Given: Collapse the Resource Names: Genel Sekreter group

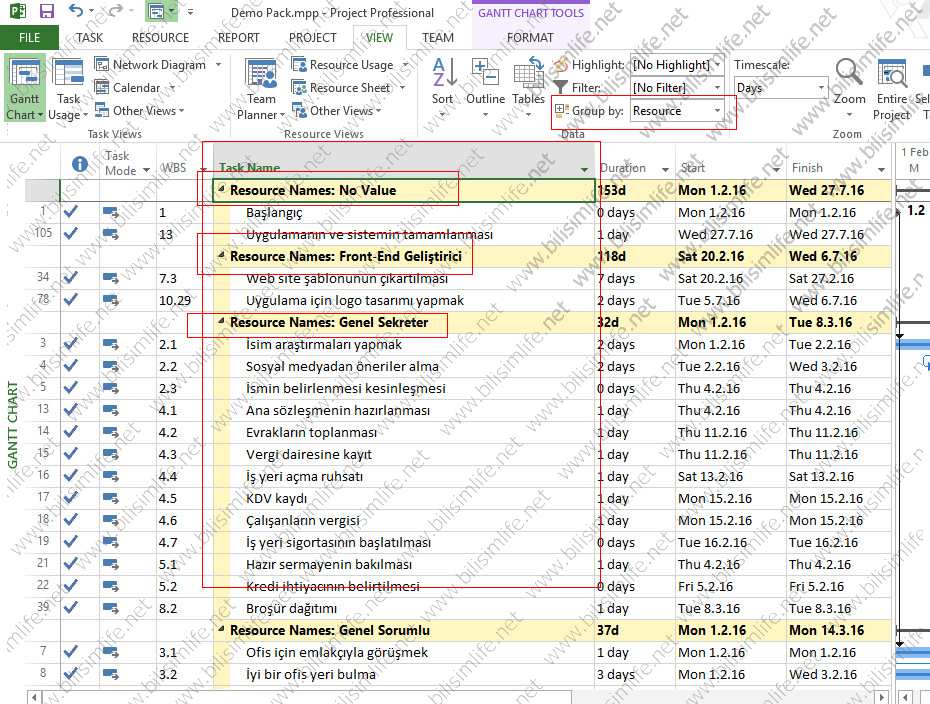Looking at the screenshot, I should point(221,321).
